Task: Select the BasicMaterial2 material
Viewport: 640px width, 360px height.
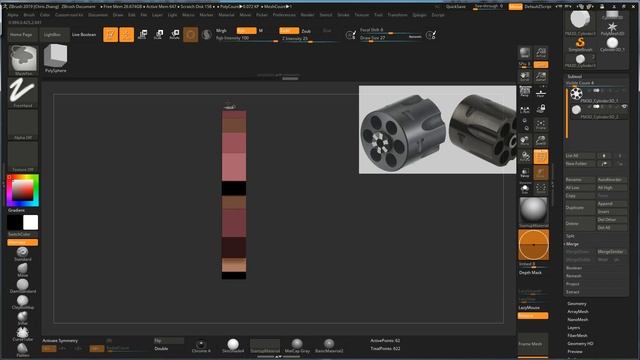Action: pyautogui.click(x=329, y=346)
